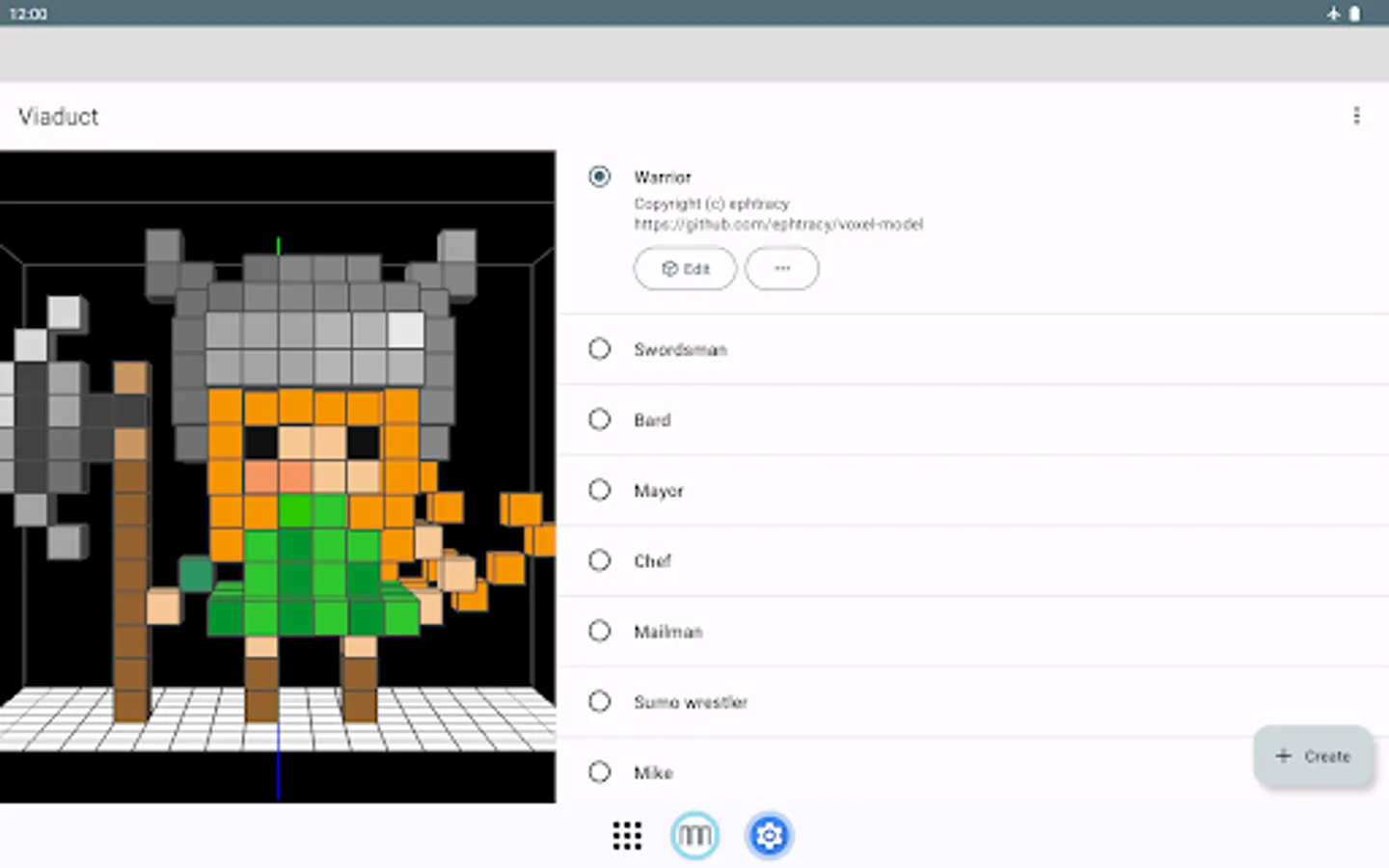The width and height of the screenshot is (1389, 868).
Task: Select the Mailman model
Action: coord(599,631)
